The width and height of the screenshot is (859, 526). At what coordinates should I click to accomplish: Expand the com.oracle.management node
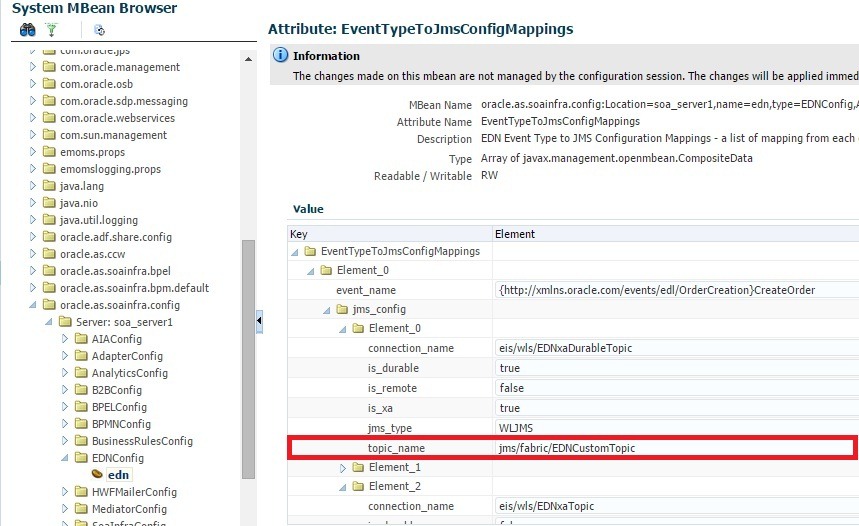(x=33, y=67)
